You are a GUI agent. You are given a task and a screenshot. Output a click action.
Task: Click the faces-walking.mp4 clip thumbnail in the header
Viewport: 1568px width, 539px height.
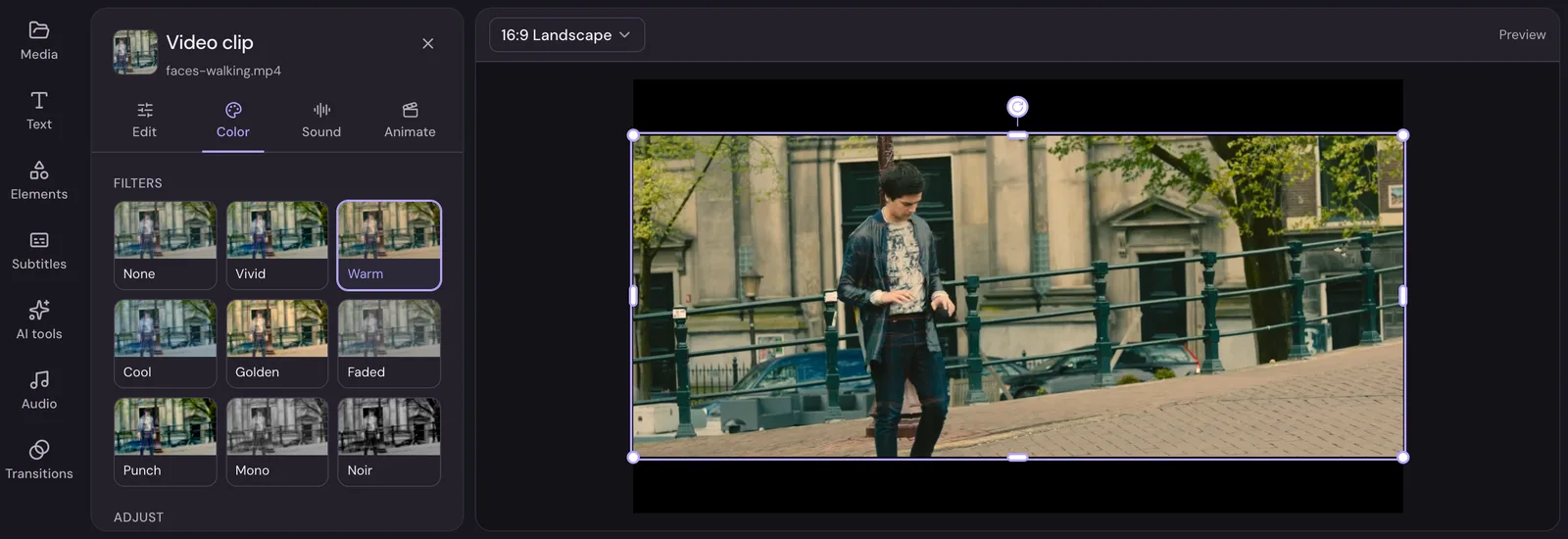(x=135, y=52)
